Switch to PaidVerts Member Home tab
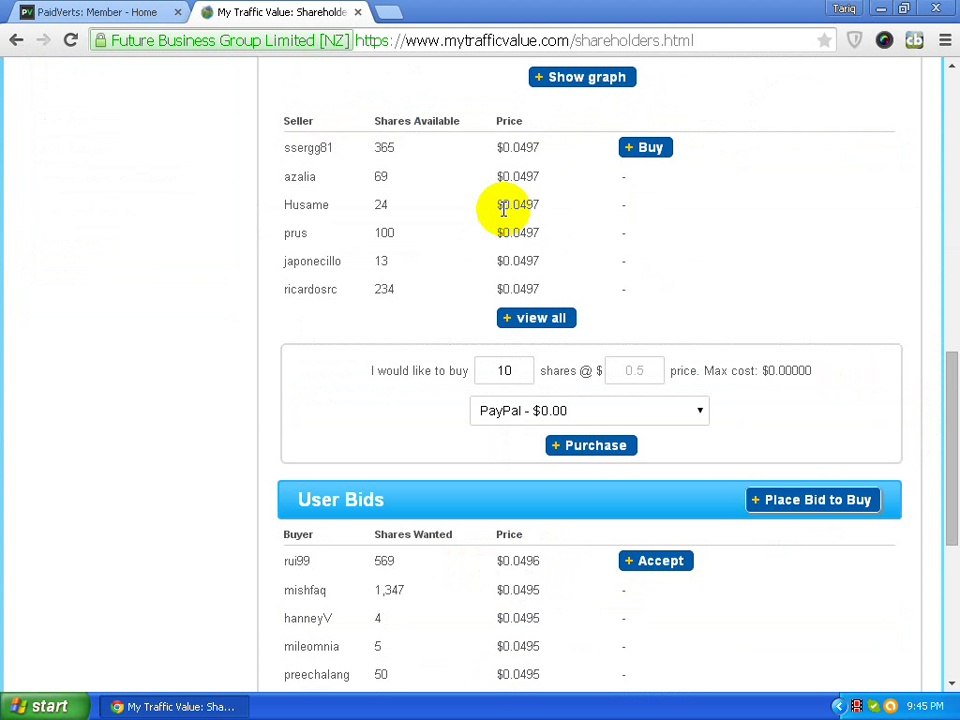 (x=97, y=12)
